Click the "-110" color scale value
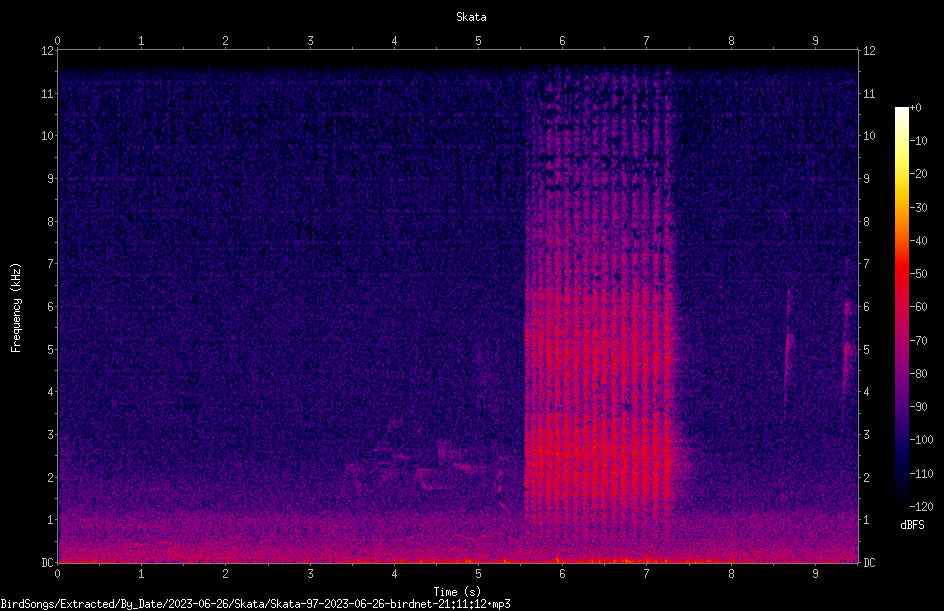The image size is (944, 611). pos(921,474)
